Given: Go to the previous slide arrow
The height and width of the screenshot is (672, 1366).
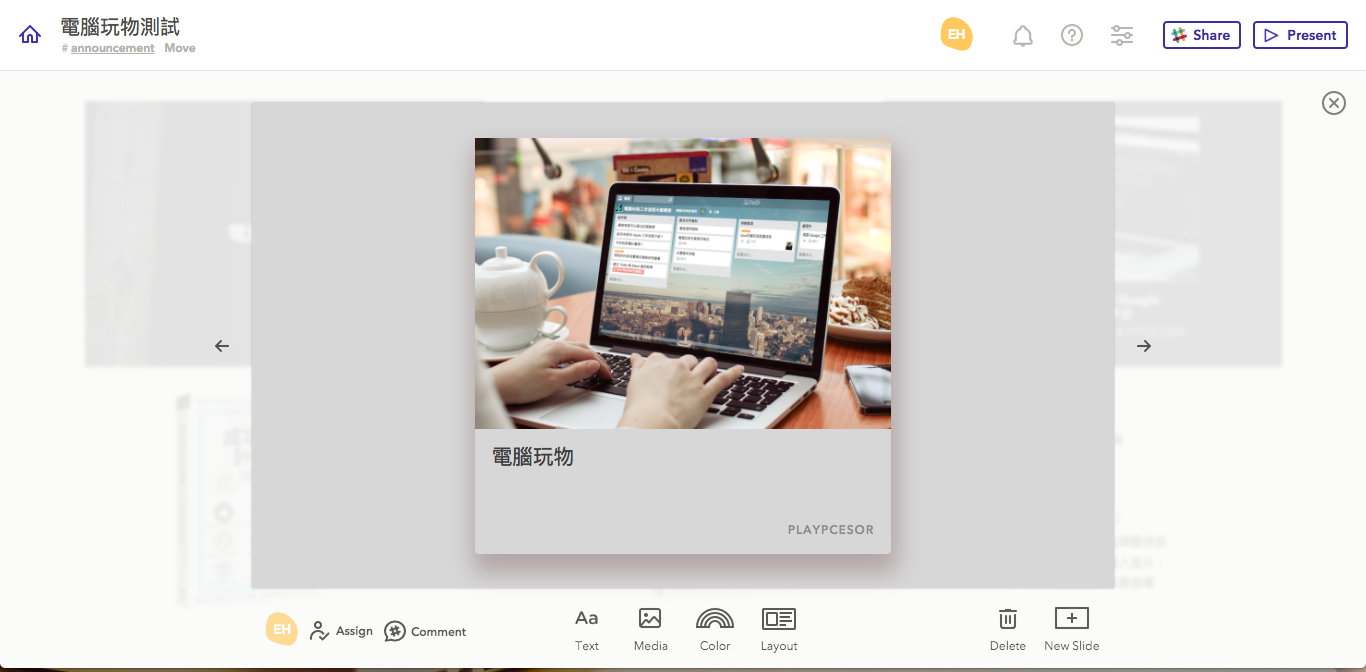Looking at the screenshot, I should [x=222, y=346].
